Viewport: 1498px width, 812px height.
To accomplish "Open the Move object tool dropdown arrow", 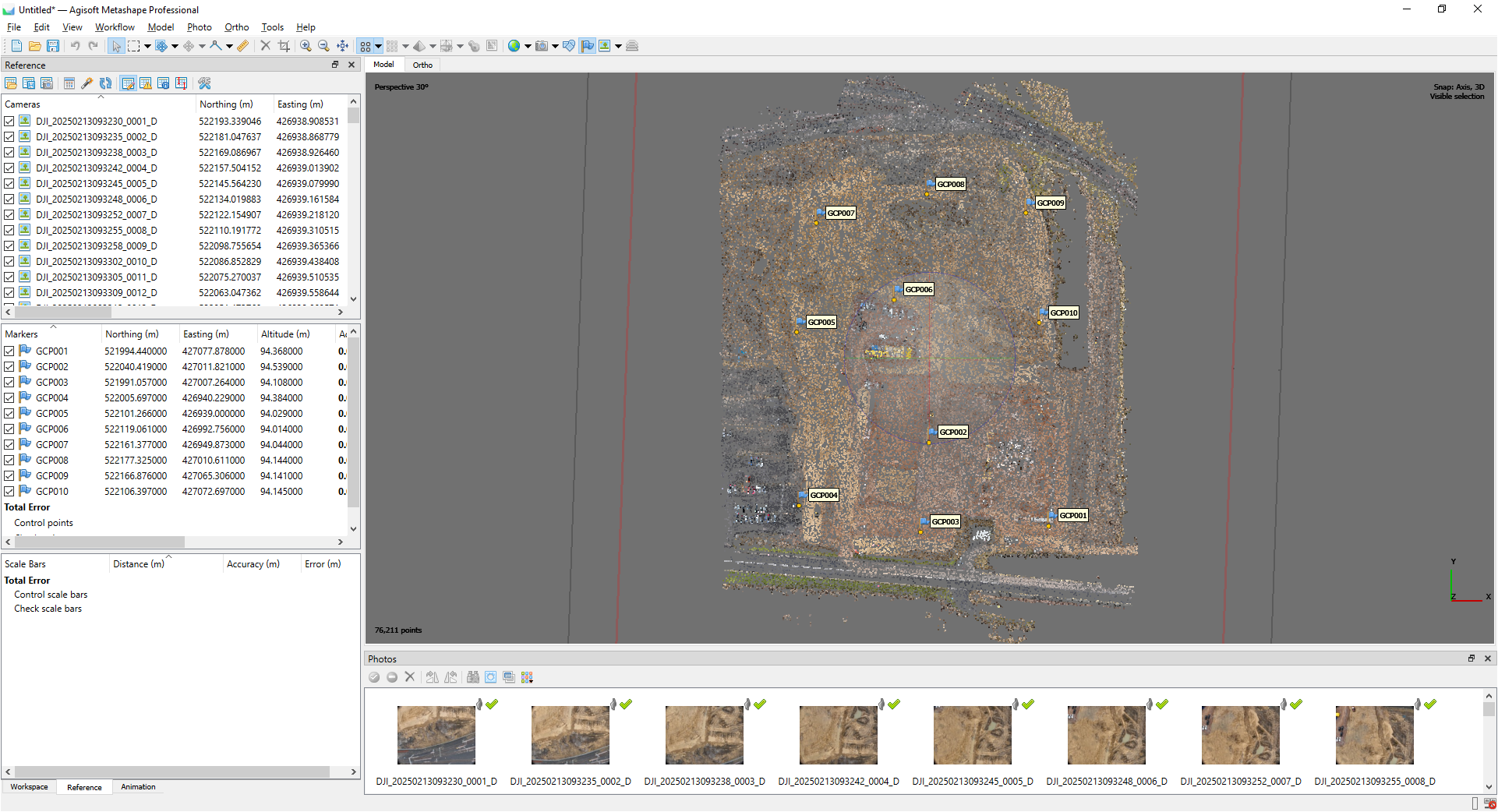I will click(x=202, y=46).
